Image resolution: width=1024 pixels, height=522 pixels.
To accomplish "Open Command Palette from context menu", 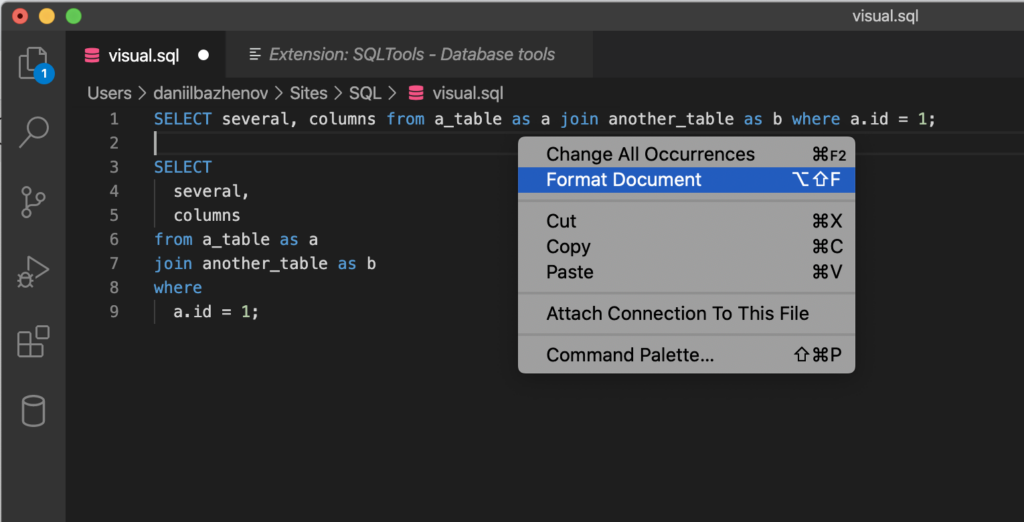I will [x=686, y=355].
